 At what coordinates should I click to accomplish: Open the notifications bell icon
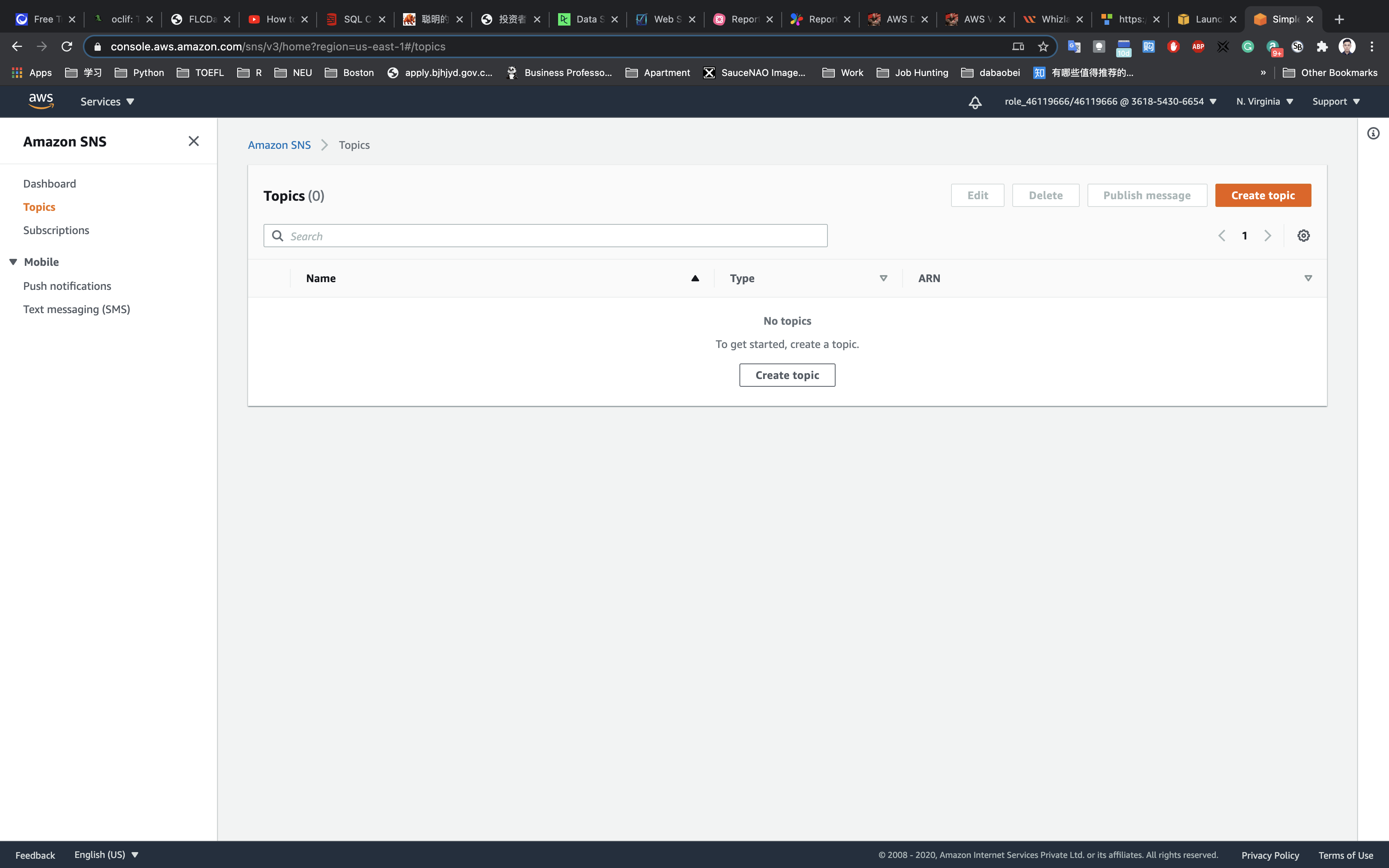(x=975, y=102)
